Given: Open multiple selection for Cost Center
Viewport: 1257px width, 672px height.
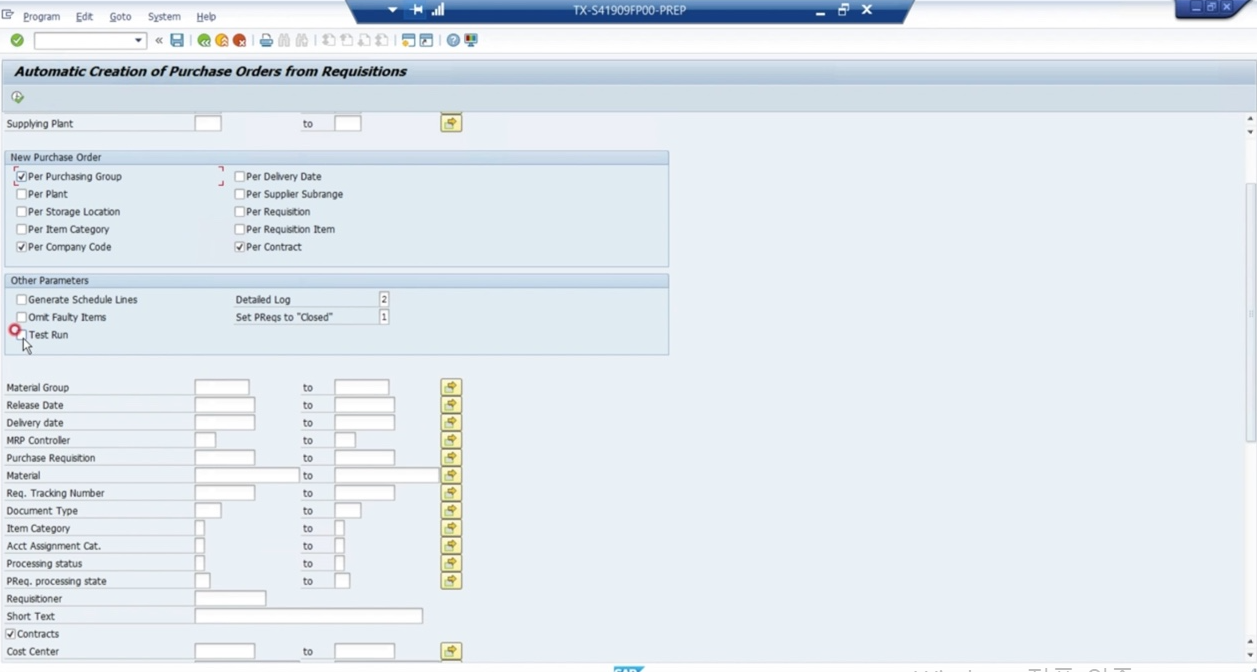Looking at the screenshot, I should coord(451,651).
